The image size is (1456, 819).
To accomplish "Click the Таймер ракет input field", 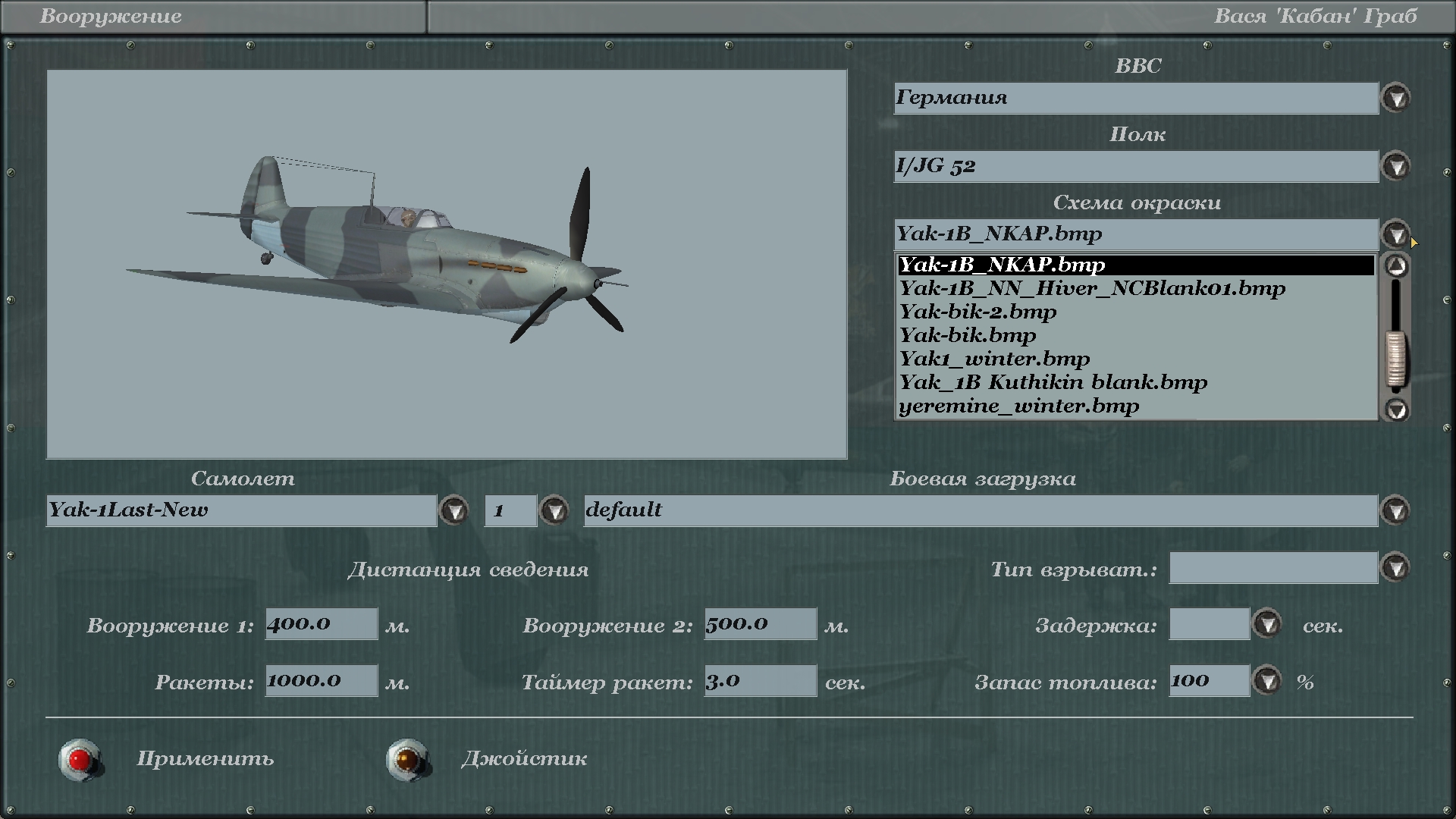I will point(760,681).
